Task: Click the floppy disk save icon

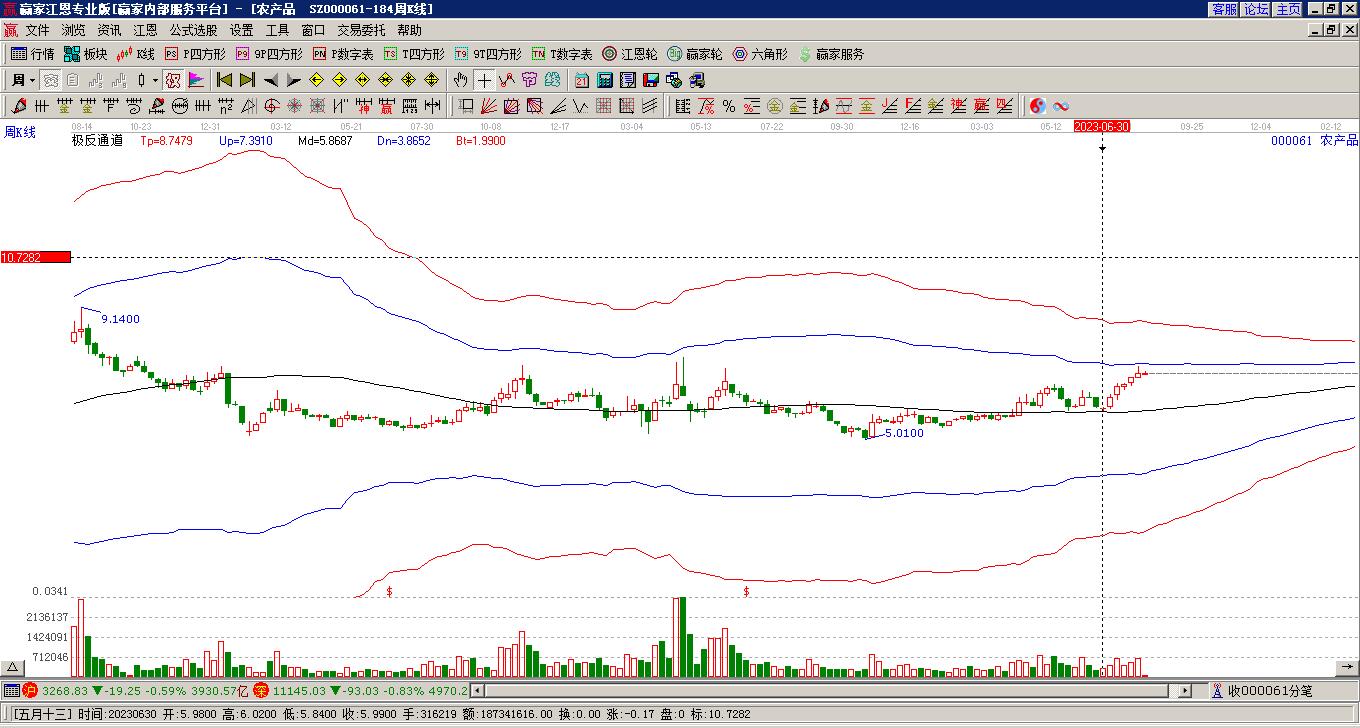Action: click(x=651, y=80)
